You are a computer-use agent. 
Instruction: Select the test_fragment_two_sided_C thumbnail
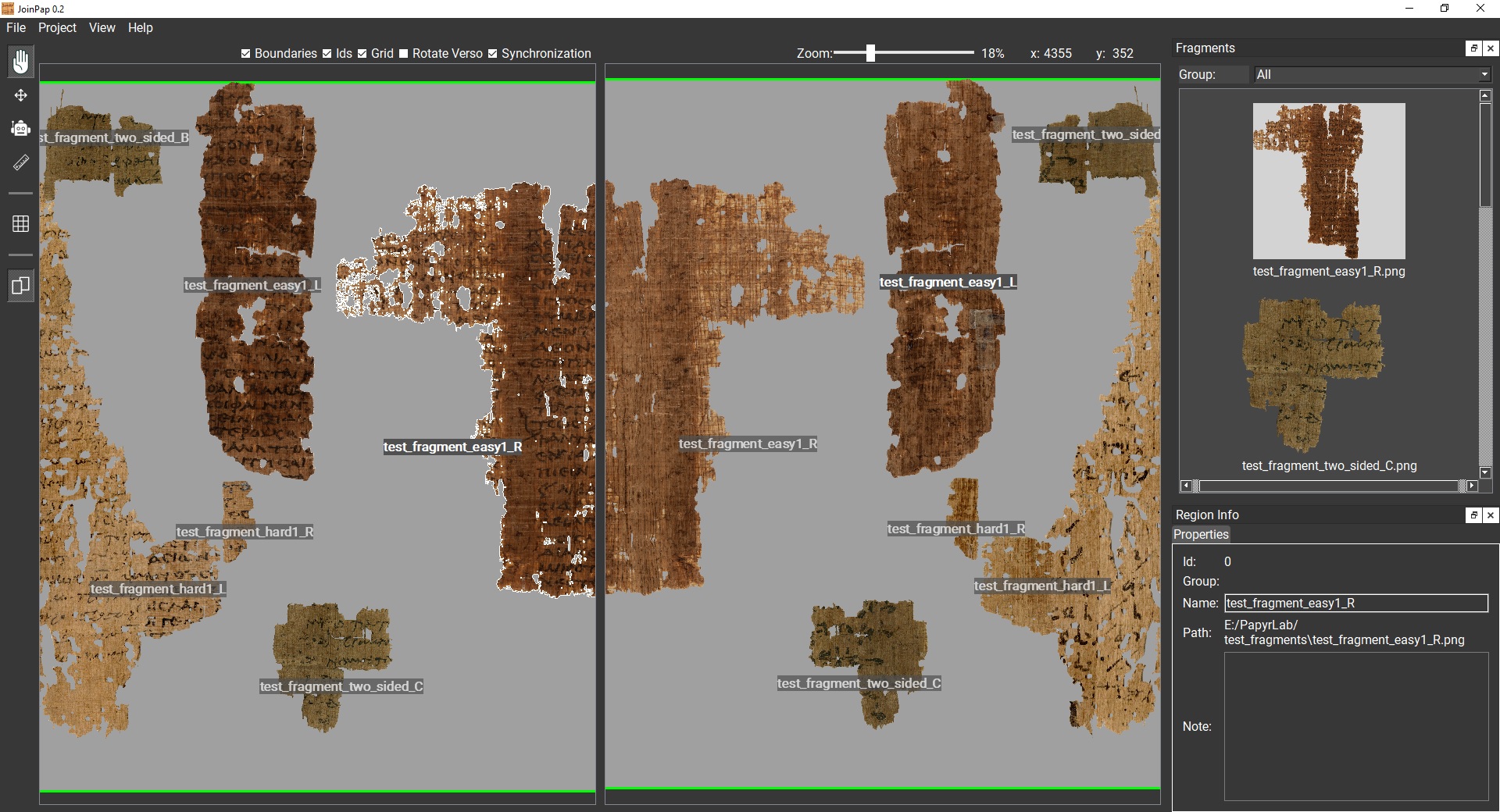click(1312, 375)
